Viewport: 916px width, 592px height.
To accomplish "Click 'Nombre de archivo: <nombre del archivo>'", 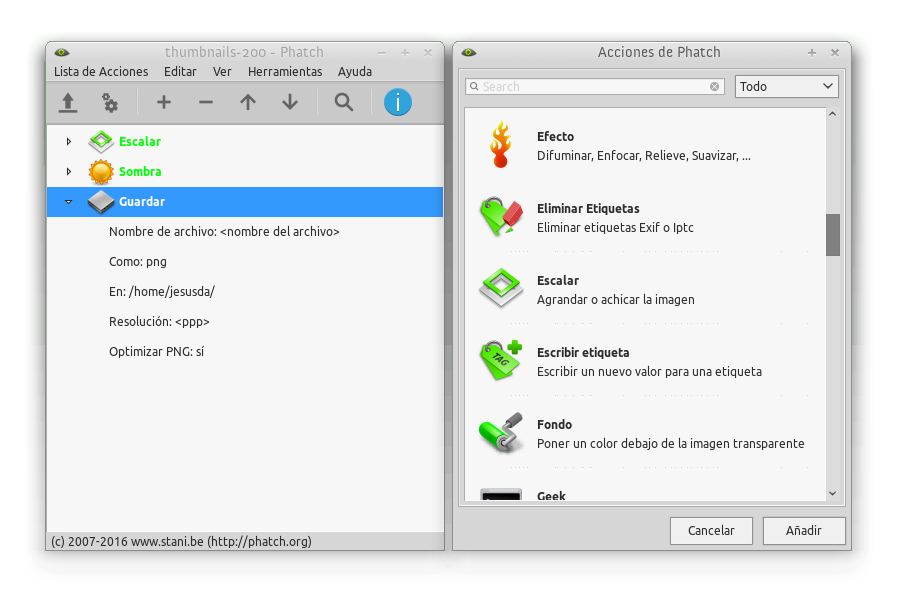I will click(x=224, y=231).
